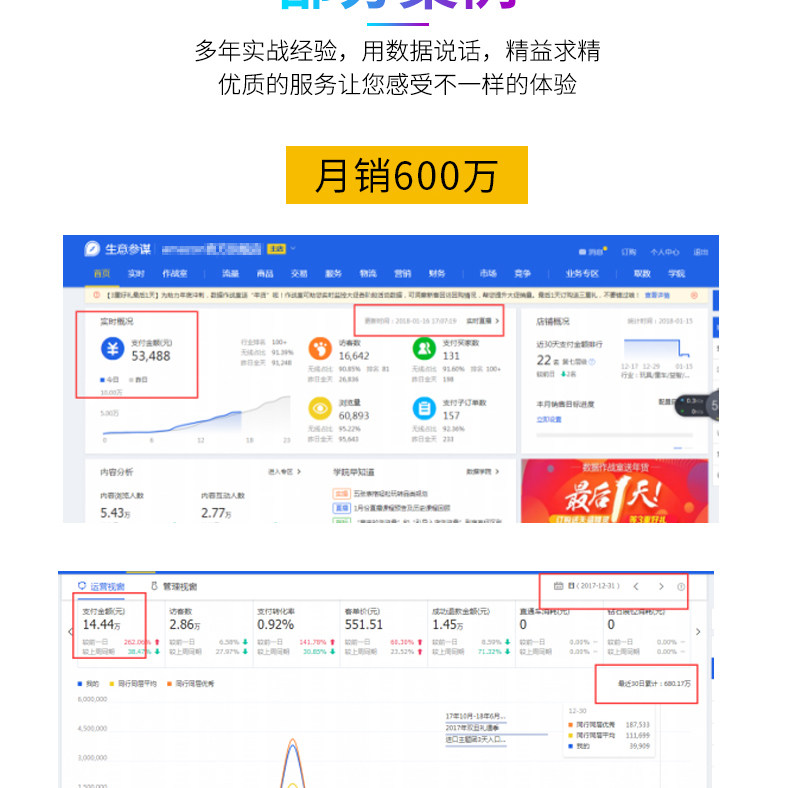The image size is (790, 788).
Task: Click the 内容浏览人数 5.43万 value
Action: (115, 513)
